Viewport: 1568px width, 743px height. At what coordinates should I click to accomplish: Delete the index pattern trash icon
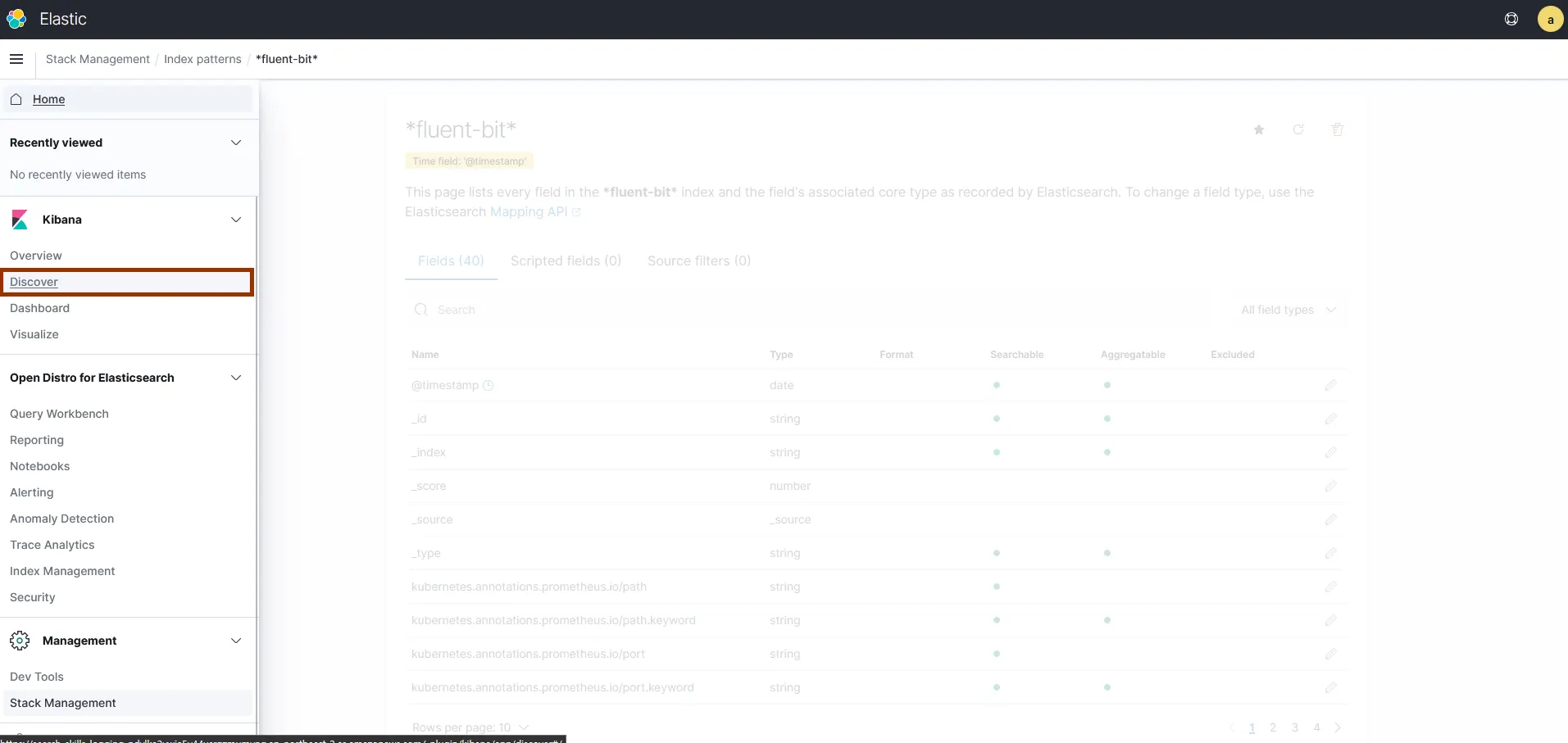(x=1338, y=129)
